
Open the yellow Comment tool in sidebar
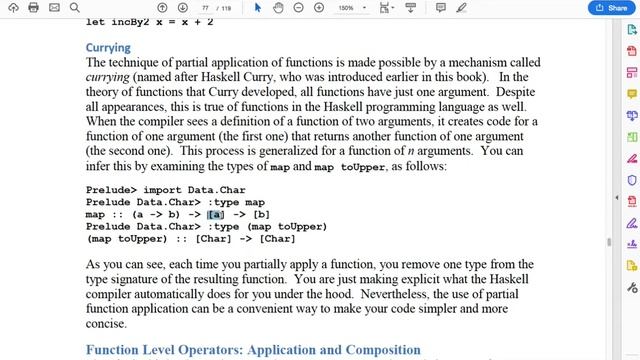point(631,94)
